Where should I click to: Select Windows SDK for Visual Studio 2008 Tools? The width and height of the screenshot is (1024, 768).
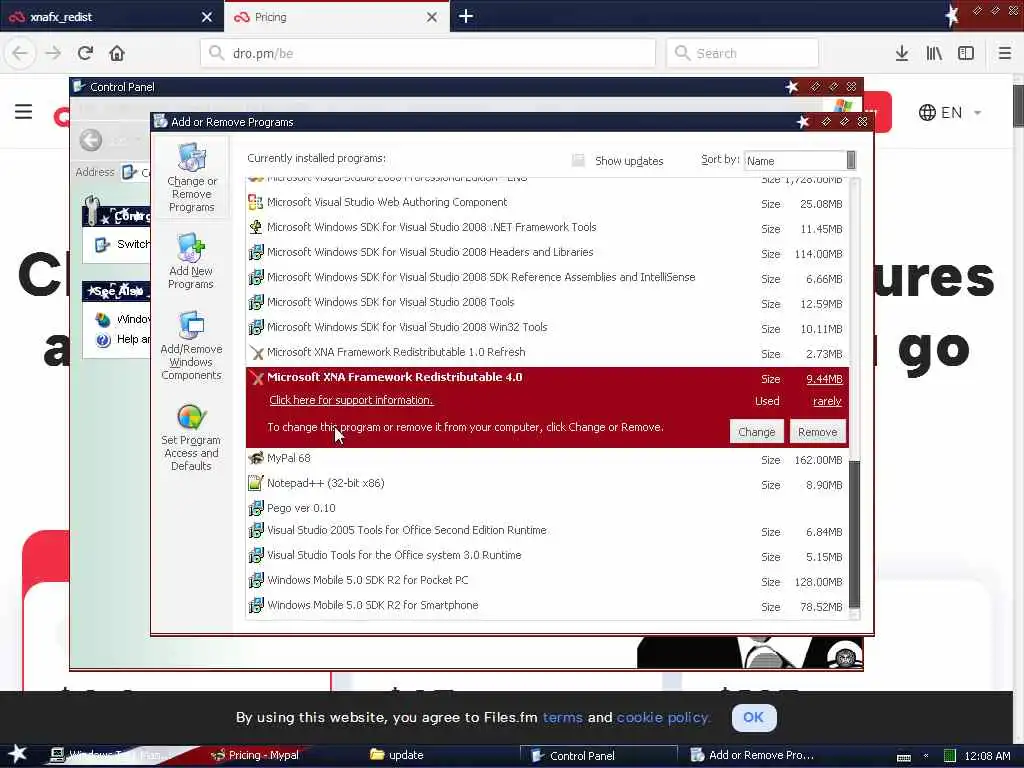click(x=547, y=302)
